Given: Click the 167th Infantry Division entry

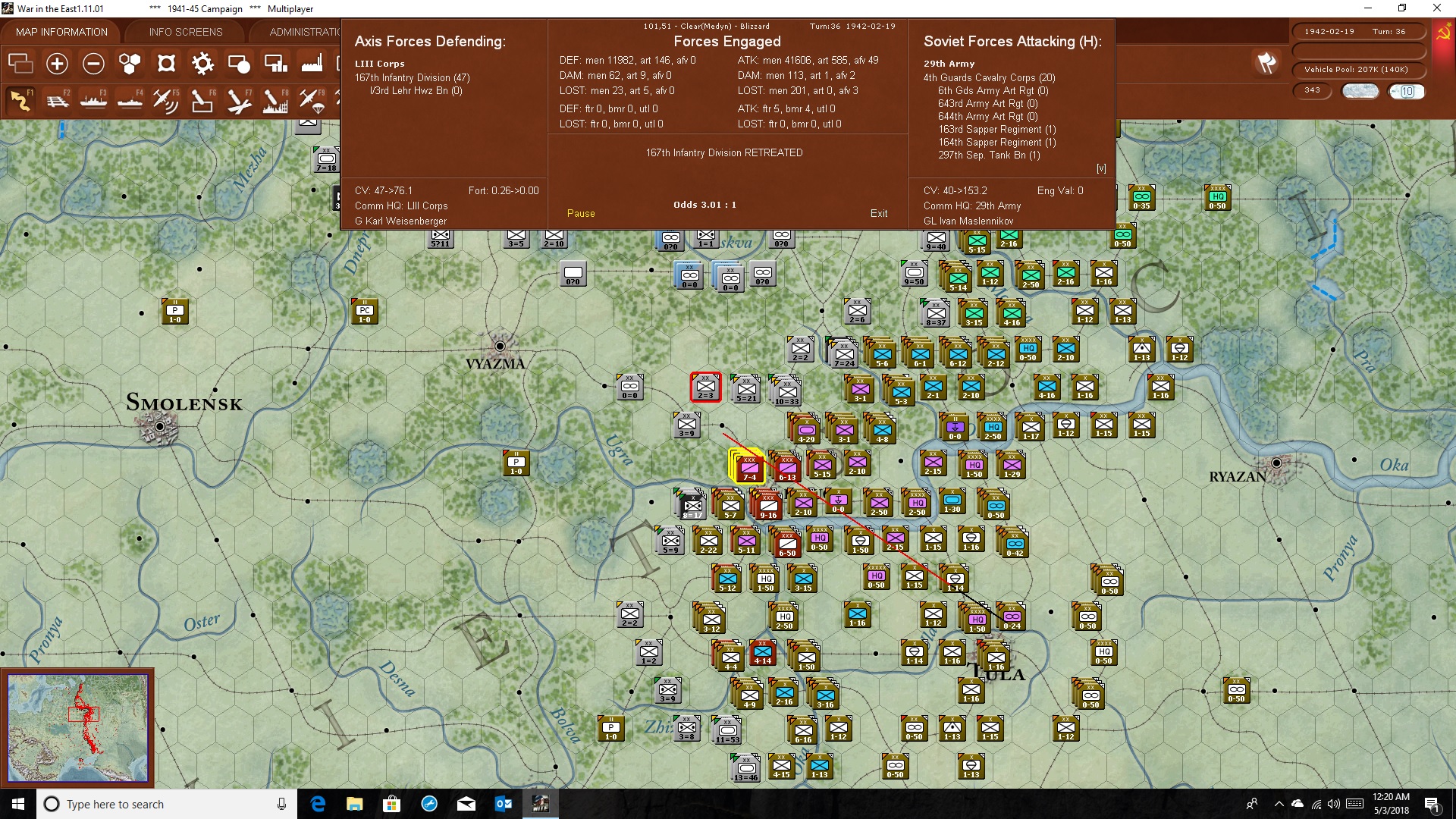Looking at the screenshot, I should coord(413,77).
